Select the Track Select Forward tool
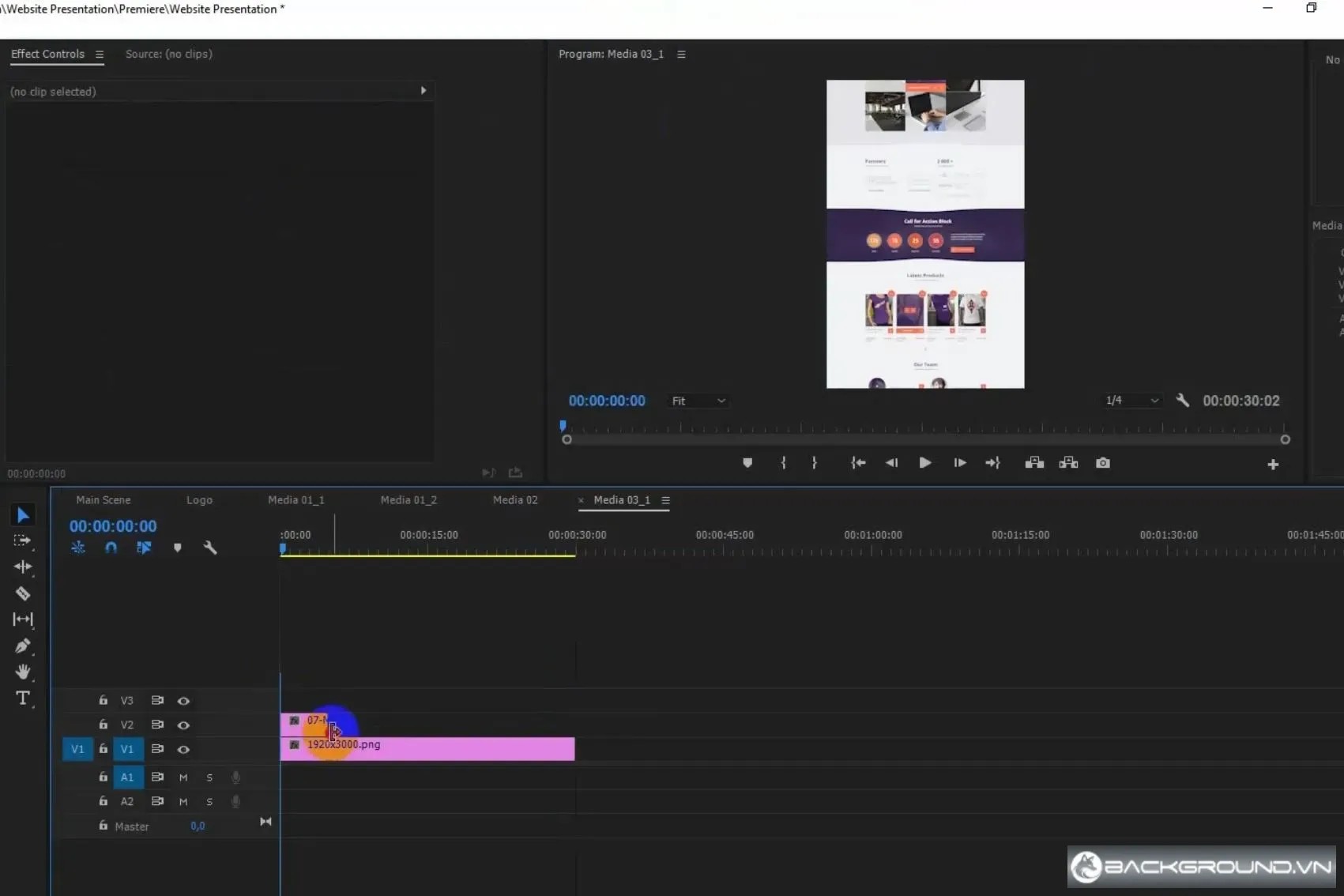Screen dimensions: 1344x896 (x=23, y=540)
